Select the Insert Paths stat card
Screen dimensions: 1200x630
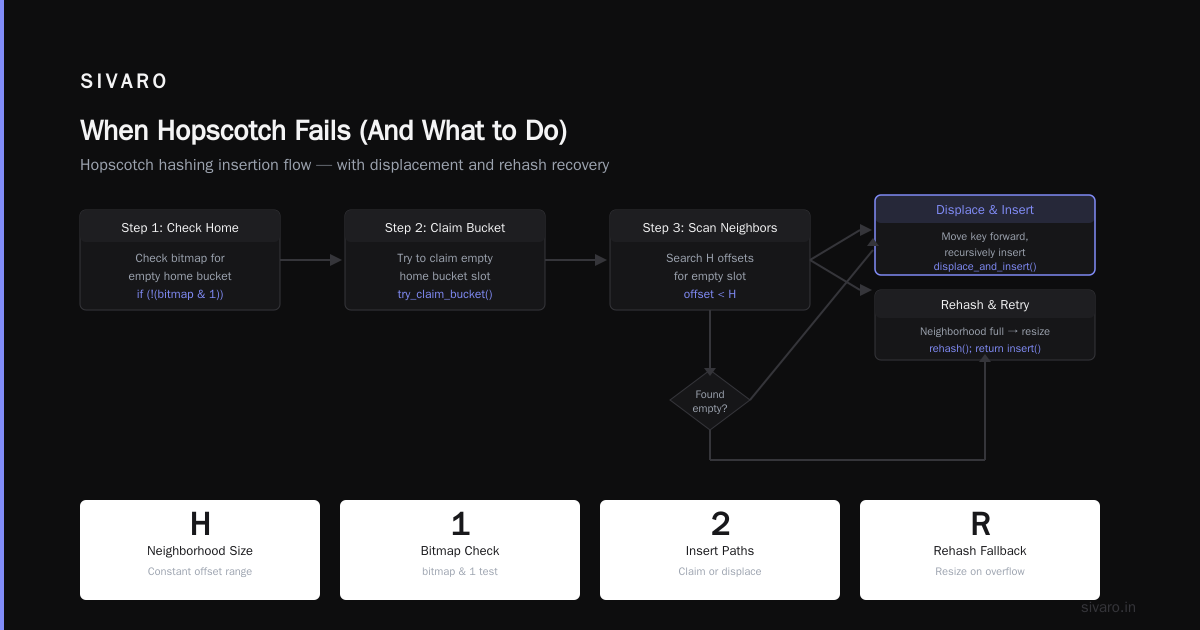720,550
